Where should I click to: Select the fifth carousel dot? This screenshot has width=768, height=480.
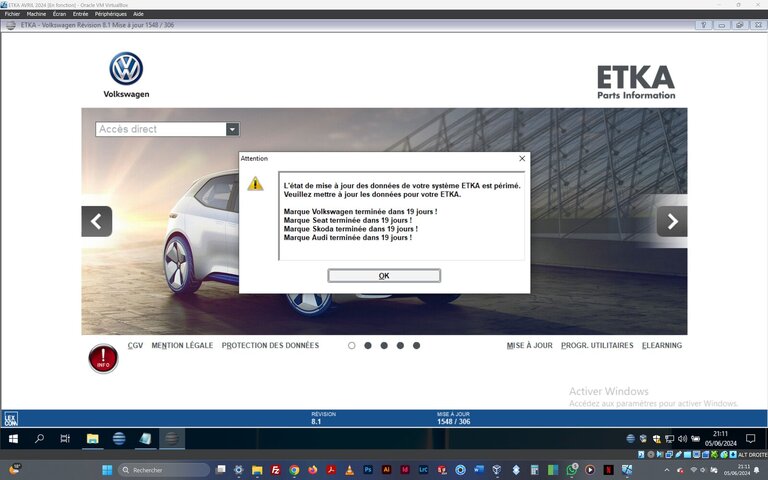point(416,346)
